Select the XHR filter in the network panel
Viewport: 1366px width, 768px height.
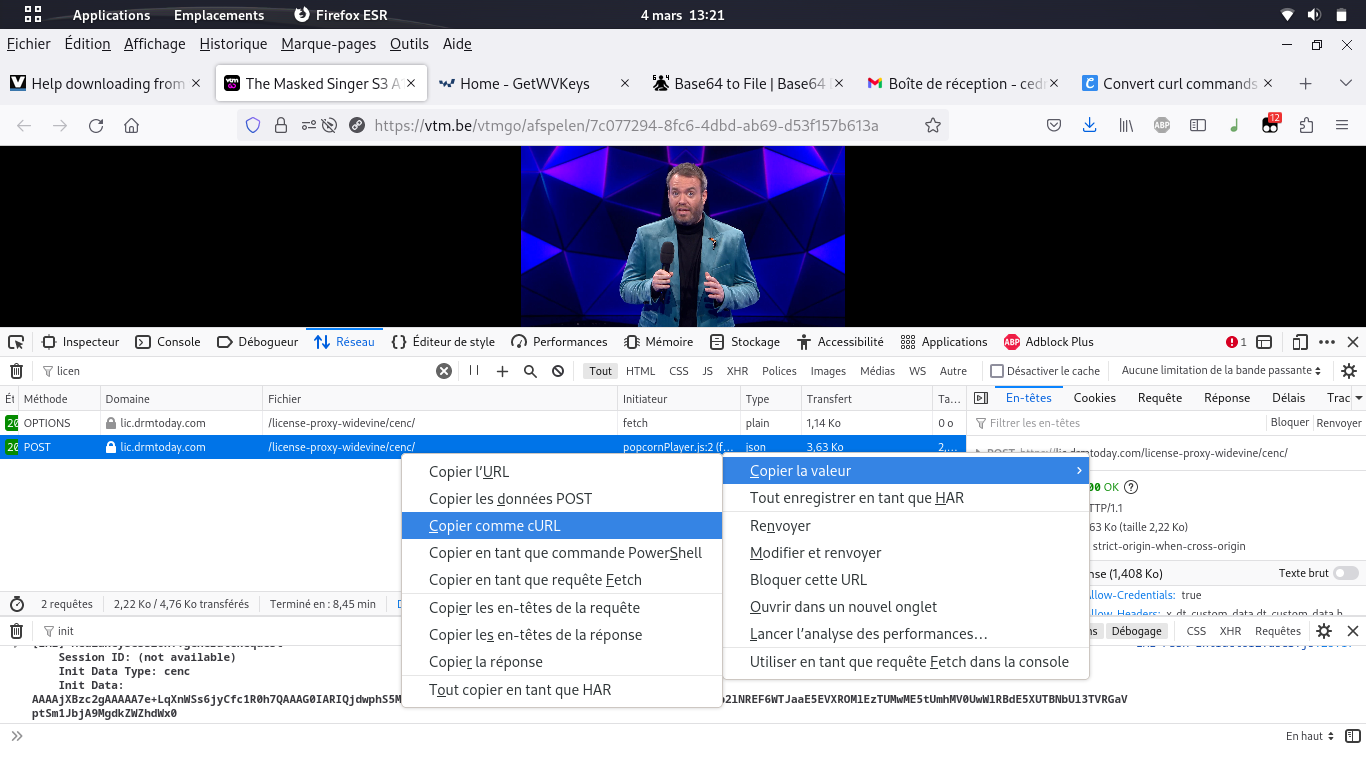[737, 371]
